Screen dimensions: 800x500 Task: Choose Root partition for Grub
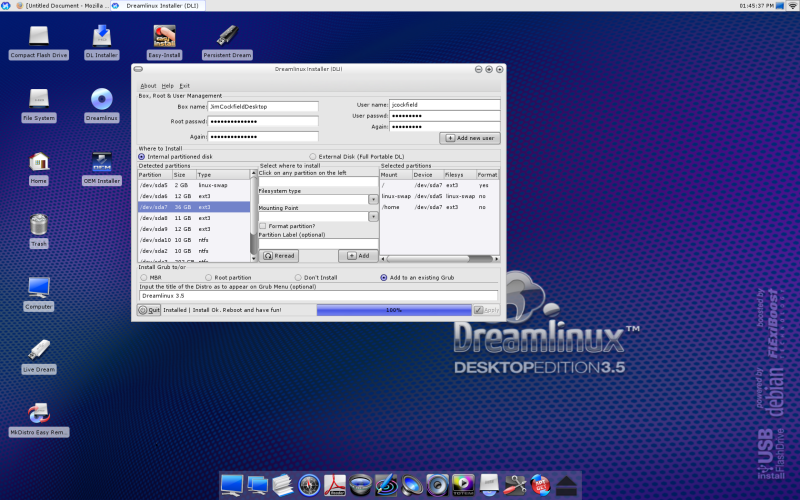pos(209,278)
